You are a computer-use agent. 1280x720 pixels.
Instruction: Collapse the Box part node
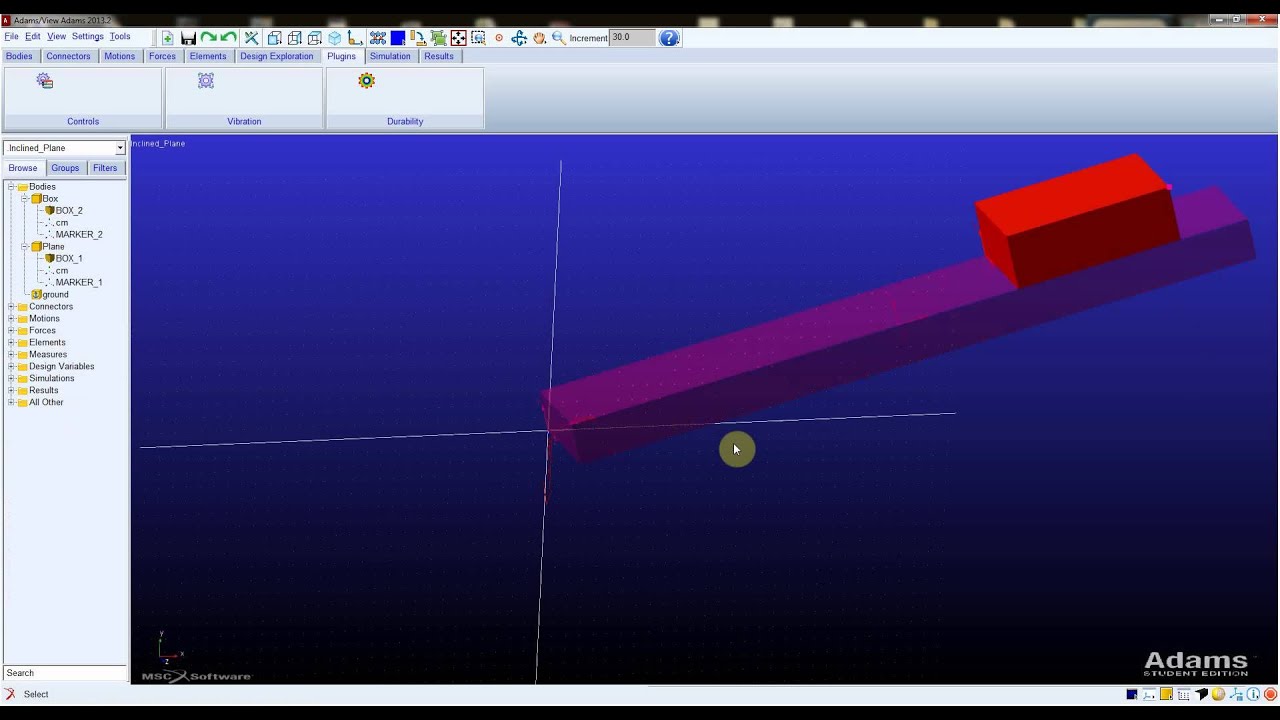pos(24,199)
